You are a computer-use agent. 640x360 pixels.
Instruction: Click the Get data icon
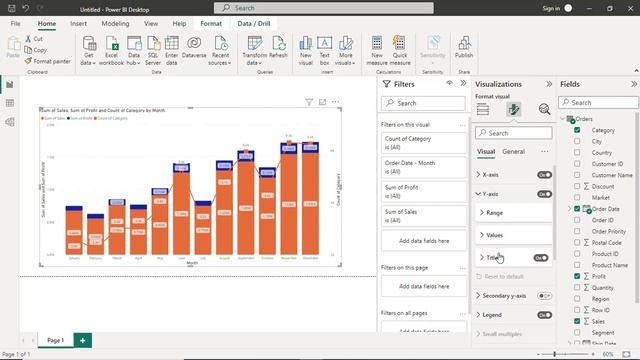pyautogui.click(x=89, y=43)
